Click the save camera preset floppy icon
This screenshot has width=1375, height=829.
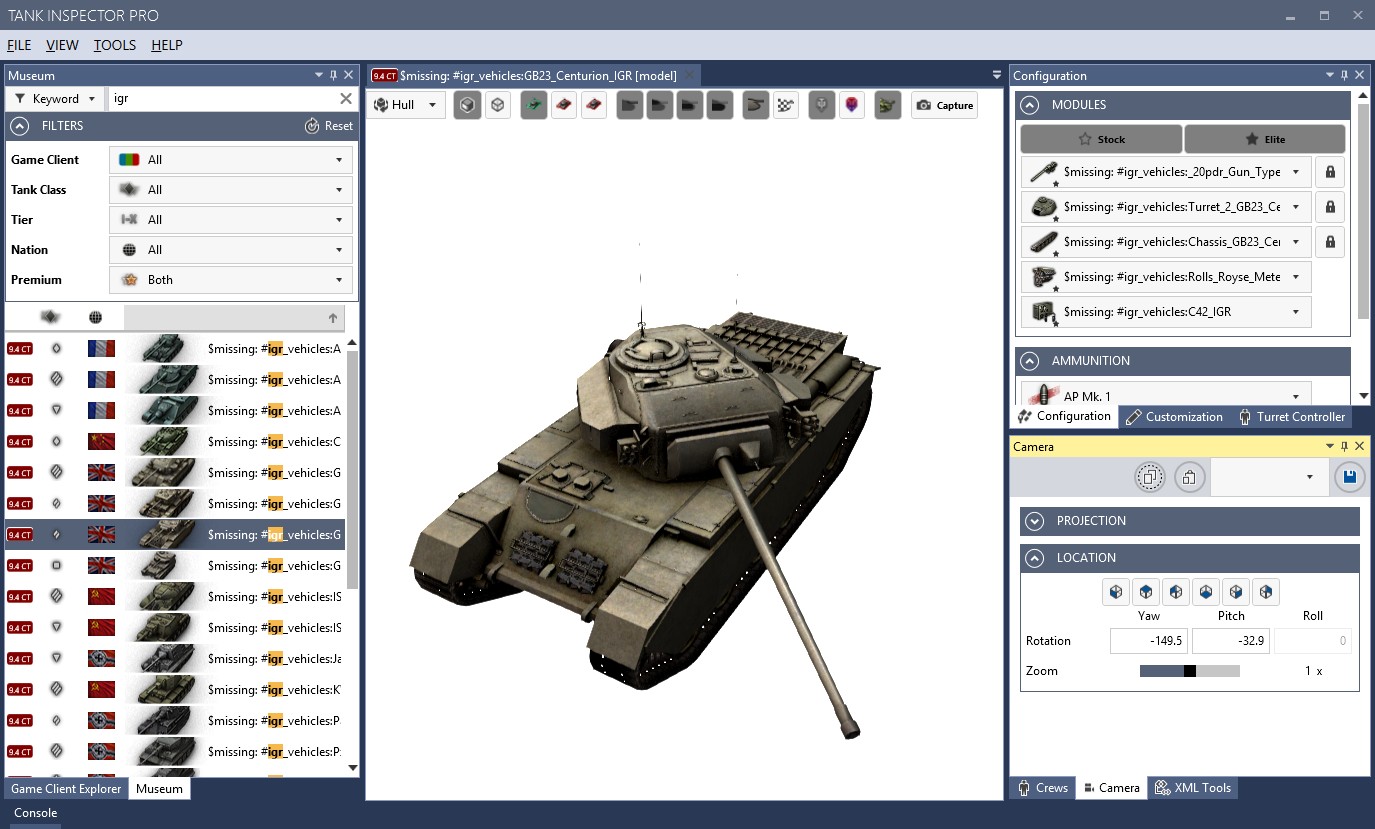click(1349, 477)
